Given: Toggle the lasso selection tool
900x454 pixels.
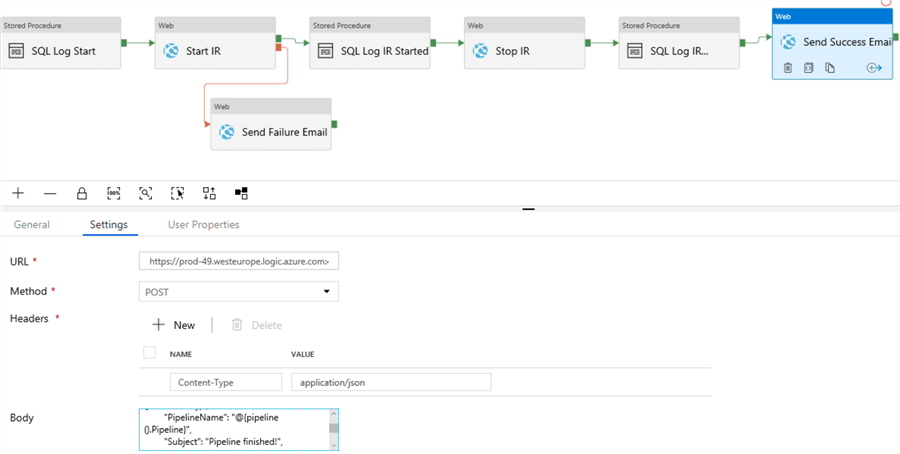Looking at the screenshot, I should [178, 193].
